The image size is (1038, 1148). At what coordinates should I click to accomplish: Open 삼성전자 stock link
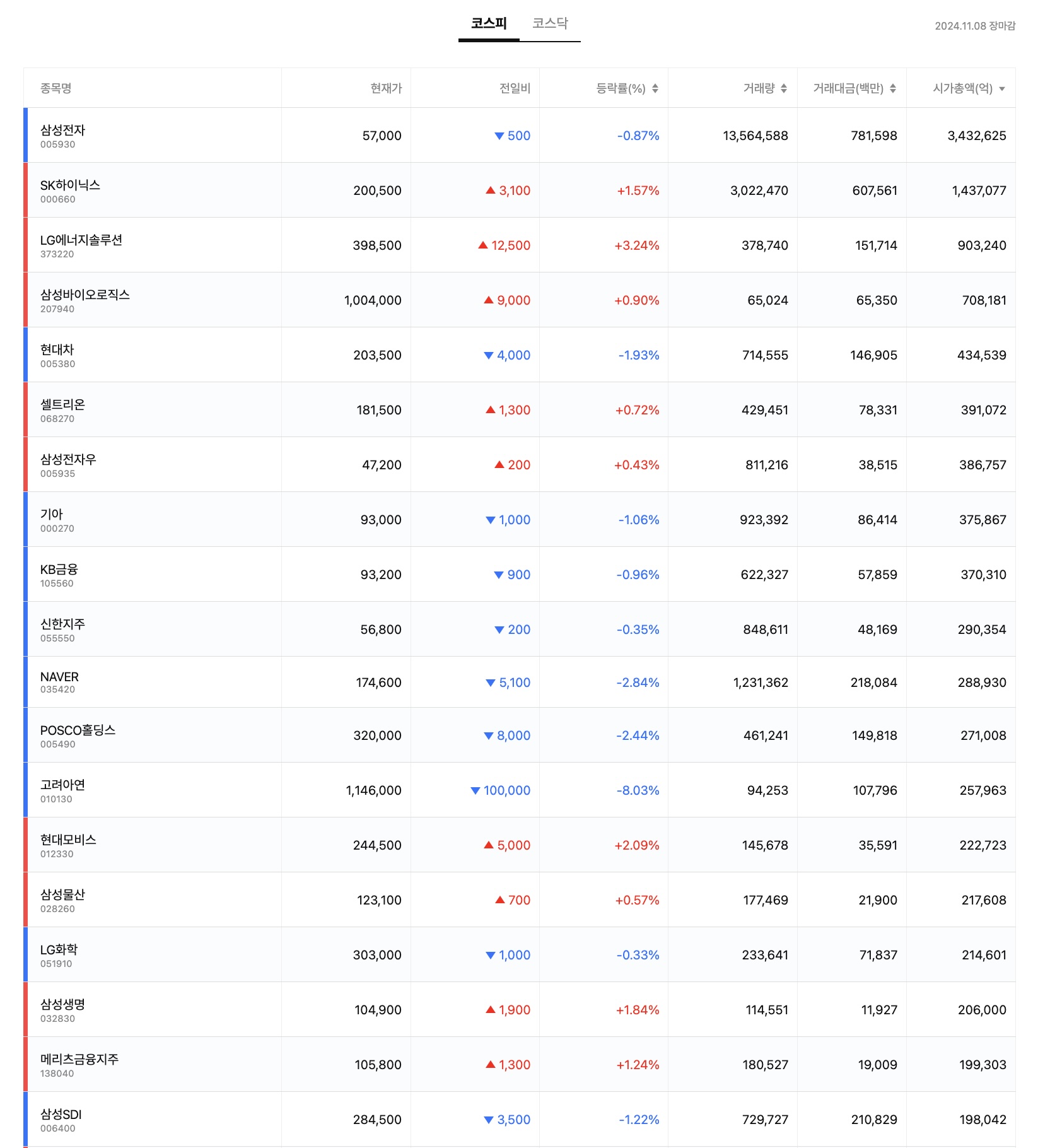pyautogui.click(x=62, y=130)
